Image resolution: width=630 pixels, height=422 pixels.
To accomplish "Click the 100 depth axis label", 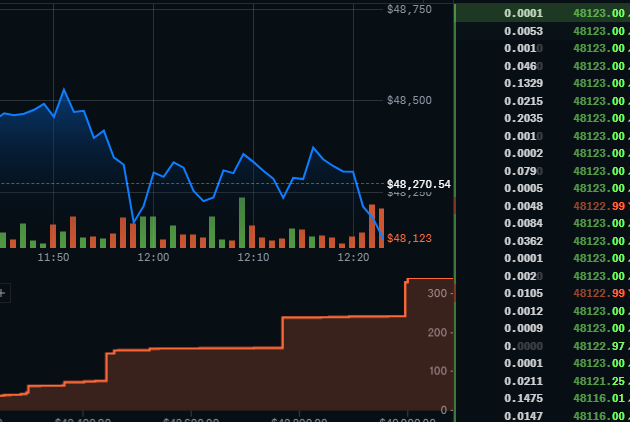I will pos(438,371).
